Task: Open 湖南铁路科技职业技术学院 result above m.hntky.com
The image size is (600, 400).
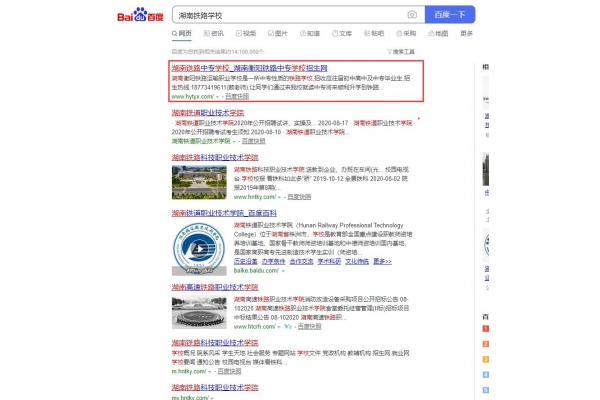Action: tap(215, 343)
